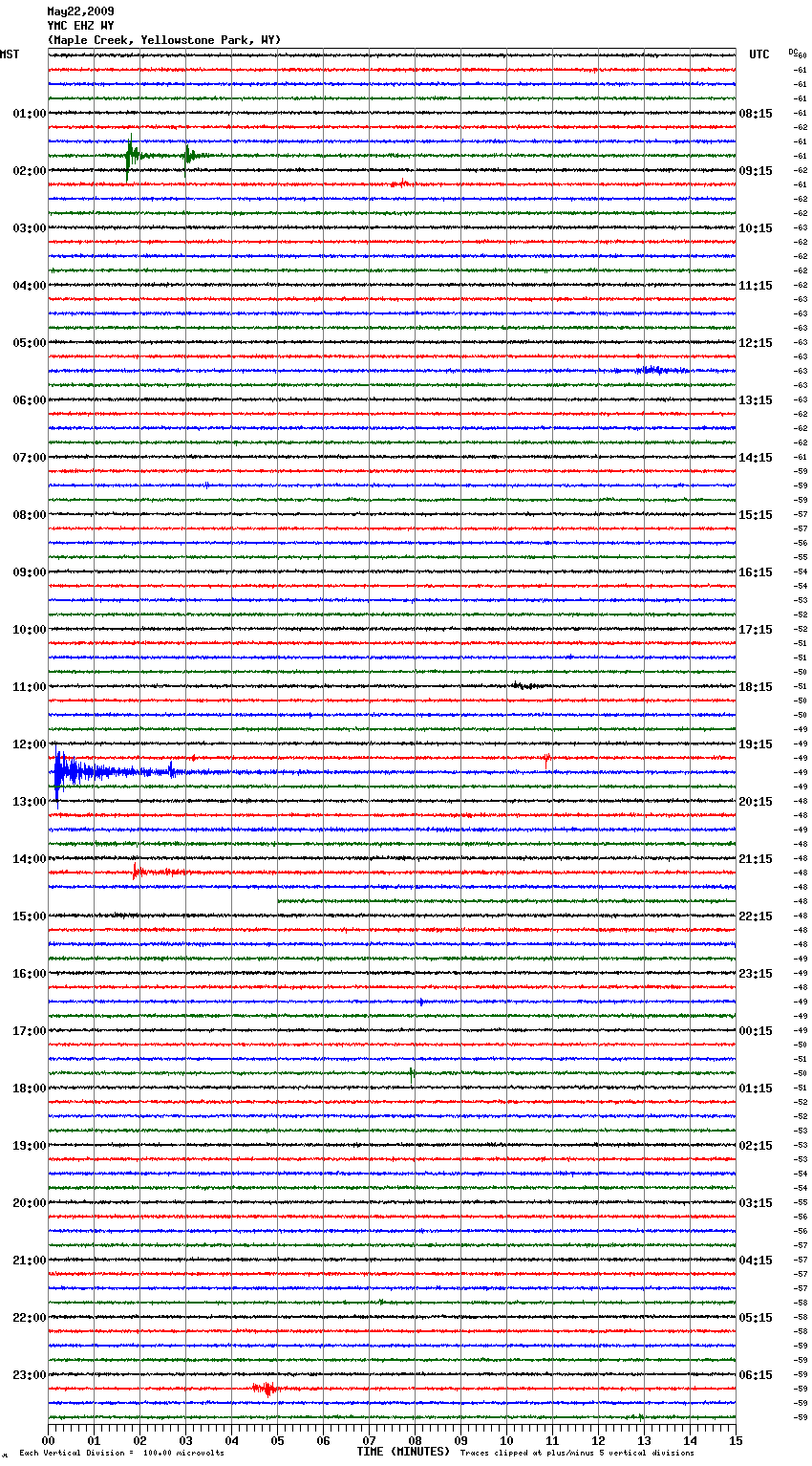The height and width of the screenshot is (1466, 812).
Task: Click the 15:15 UTC time label
Action: point(756,515)
